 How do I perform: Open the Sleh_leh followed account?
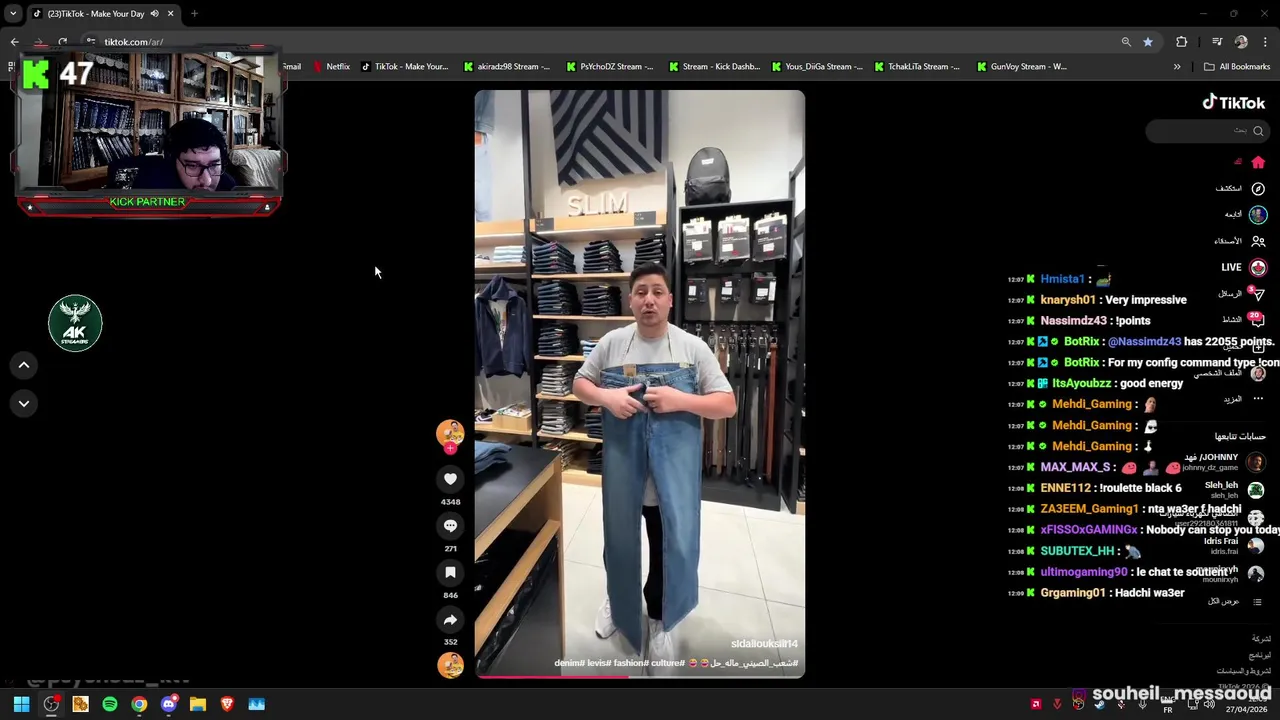pos(1234,490)
